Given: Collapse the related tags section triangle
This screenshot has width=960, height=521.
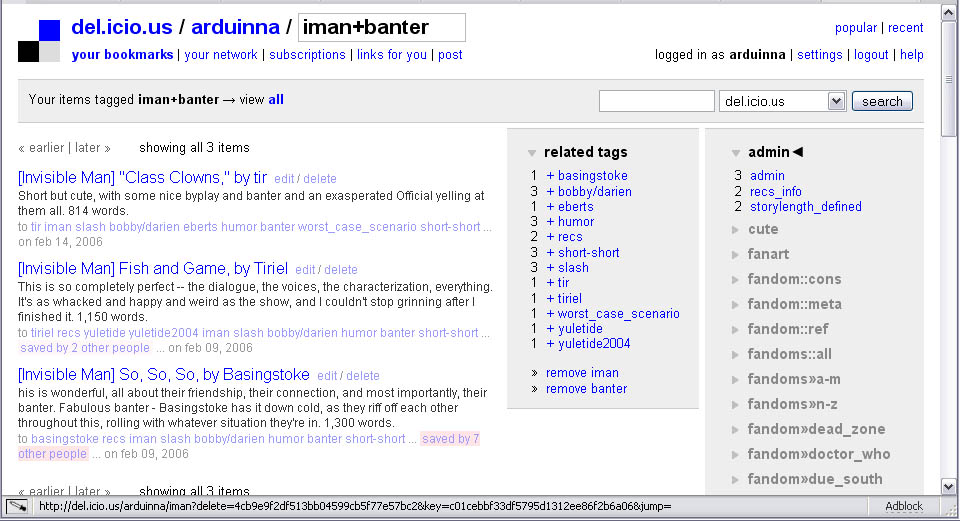Looking at the screenshot, I should pos(531,152).
